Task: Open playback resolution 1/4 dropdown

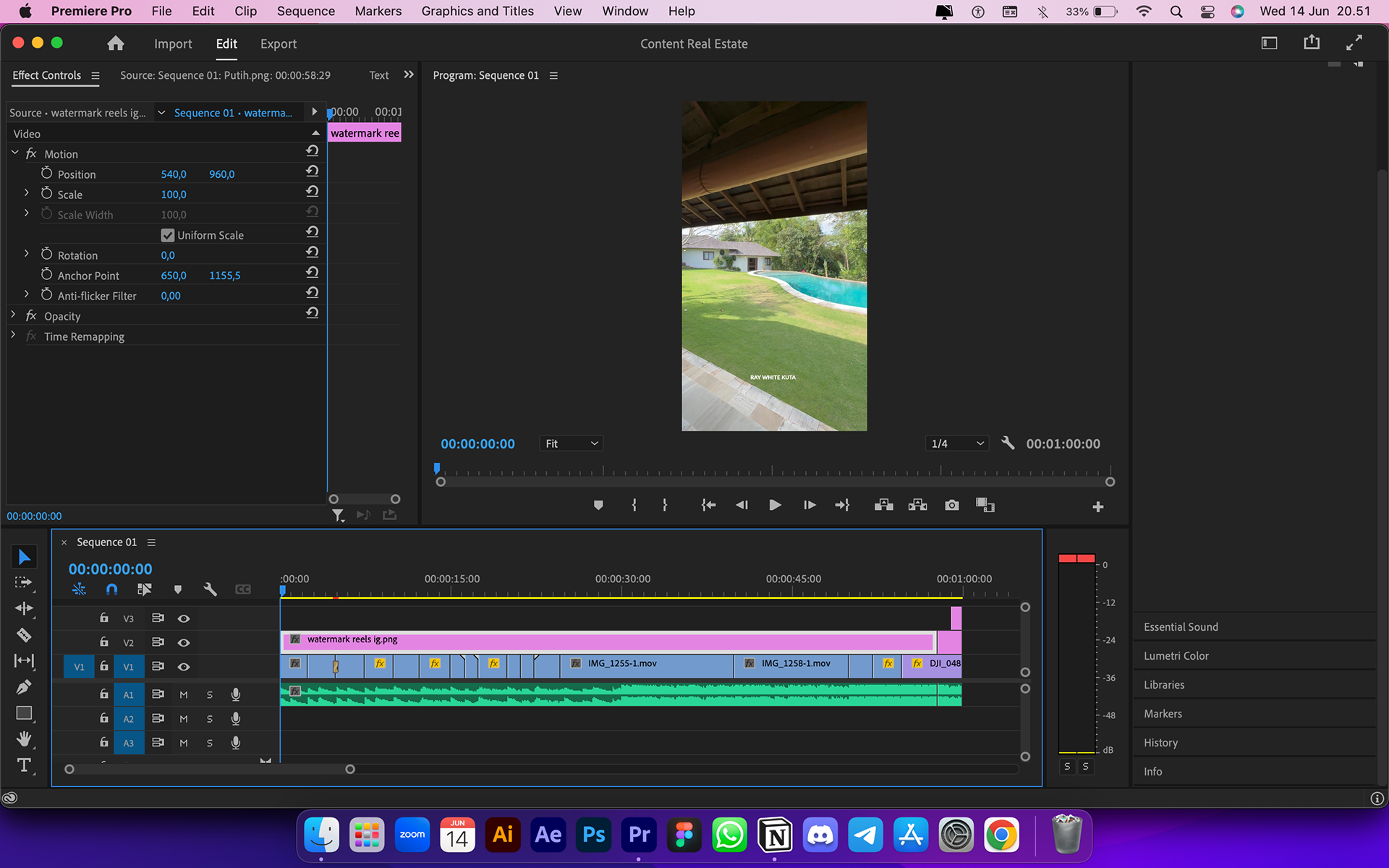Action: click(x=956, y=443)
